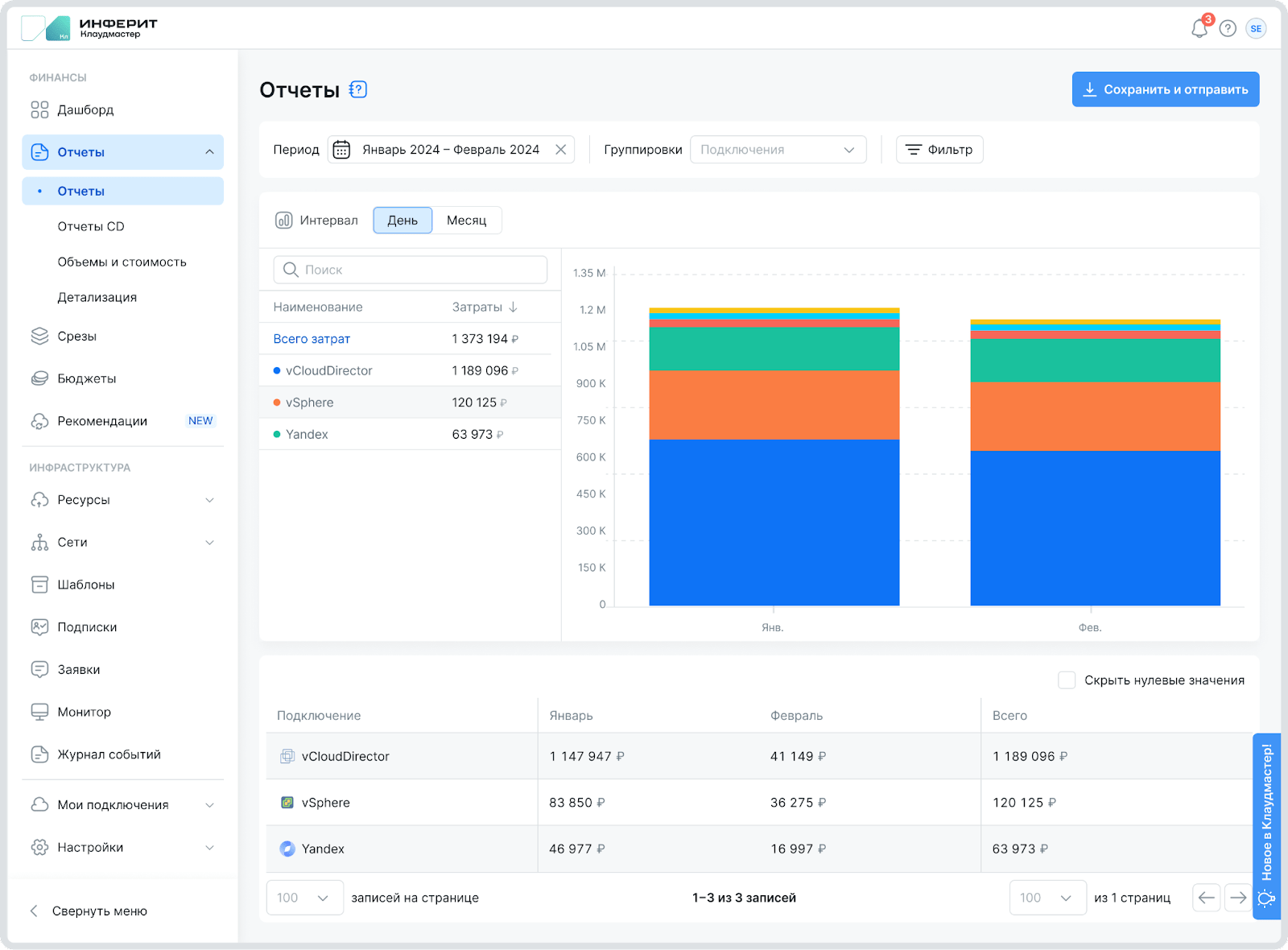Screen dimensions: 1288x950
Task: Open the Новое в Клаудмастер side tab
Action: tap(1266, 826)
